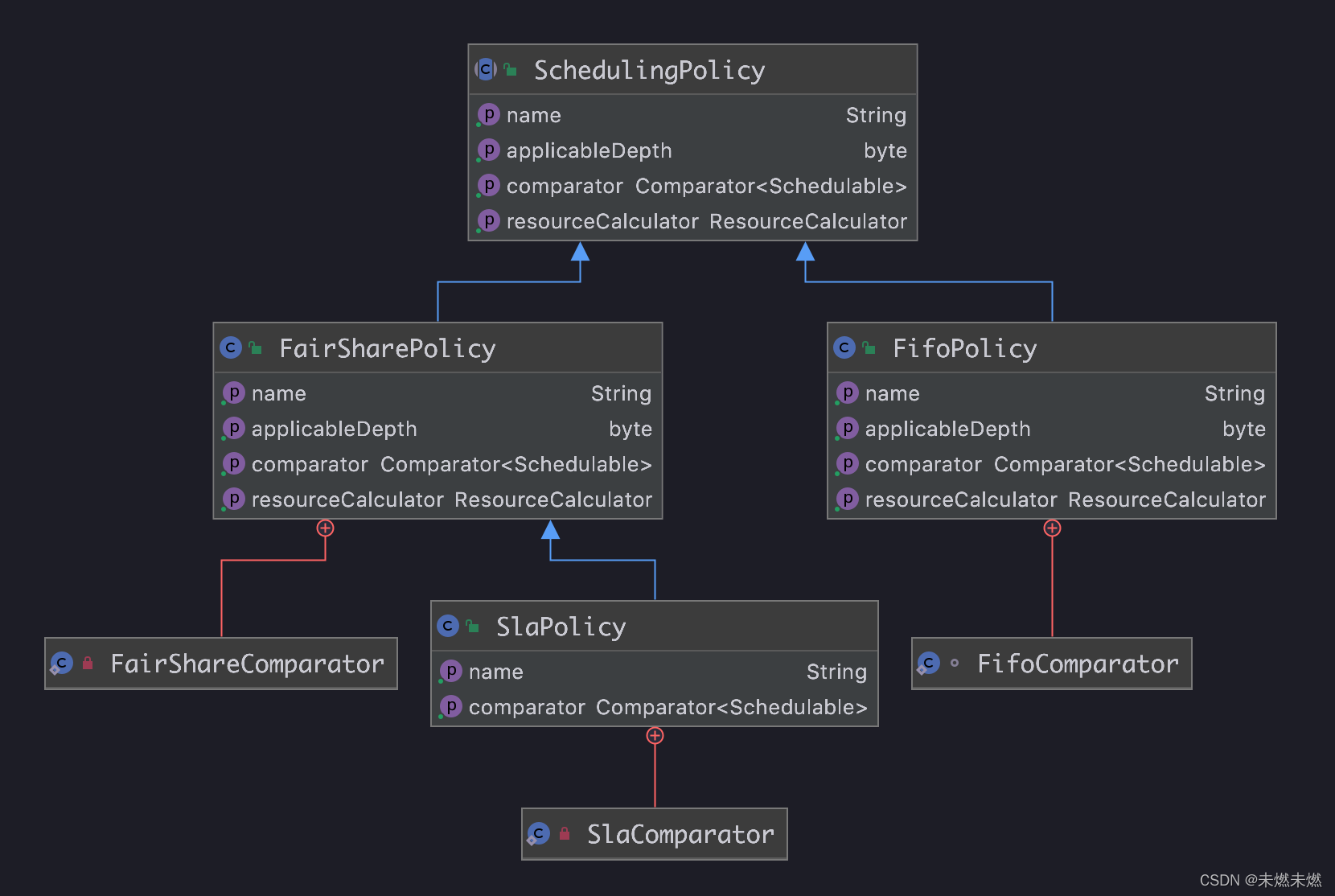
Task: Select ResourceCalculator type in SchedulingPolicy
Action: pos(807,222)
